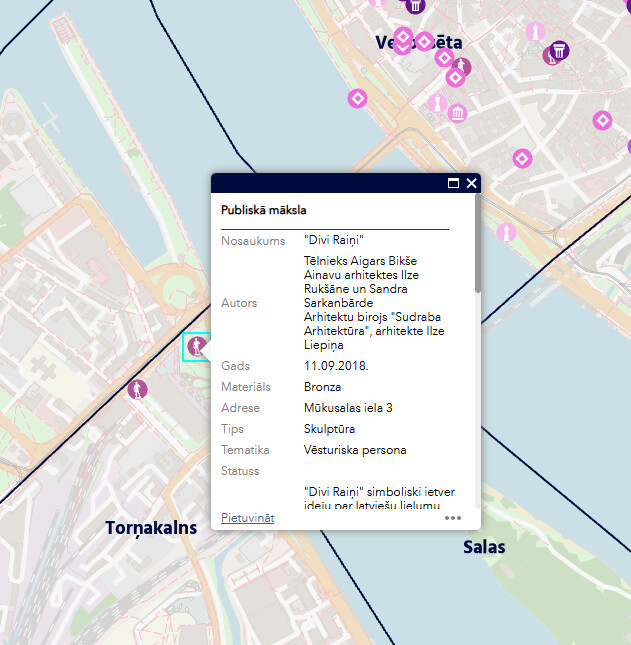This screenshot has height=645, width=631.
Task: Select the statue marker near the railway in Torņakalns
Action: (x=137, y=389)
